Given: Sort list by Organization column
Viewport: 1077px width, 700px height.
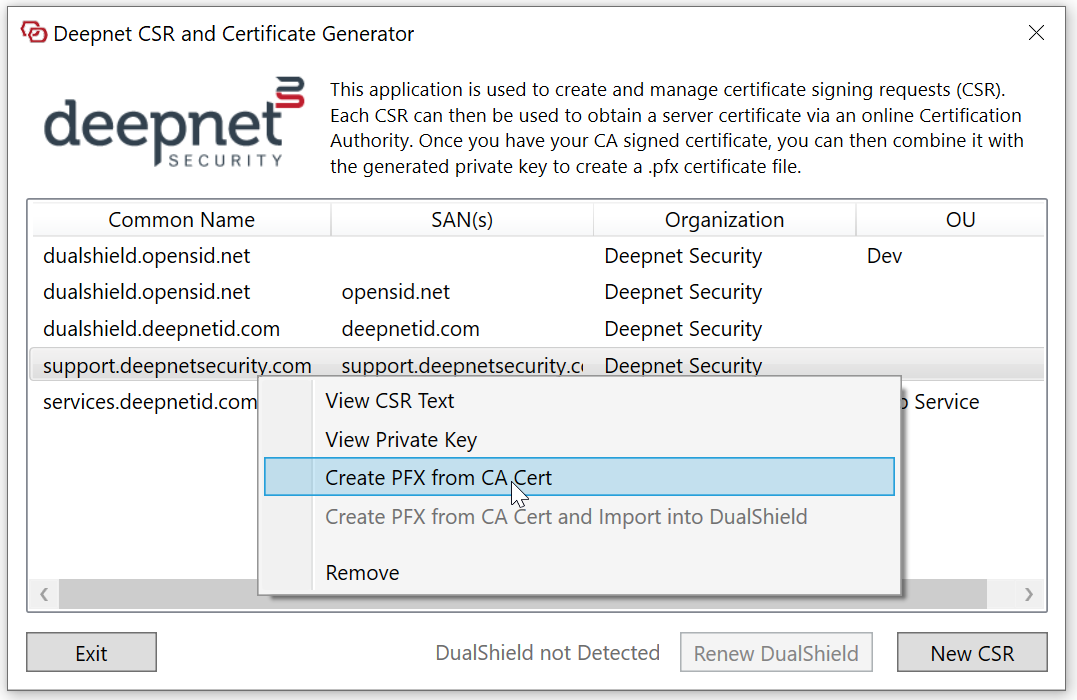Looking at the screenshot, I should pos(724,220).
